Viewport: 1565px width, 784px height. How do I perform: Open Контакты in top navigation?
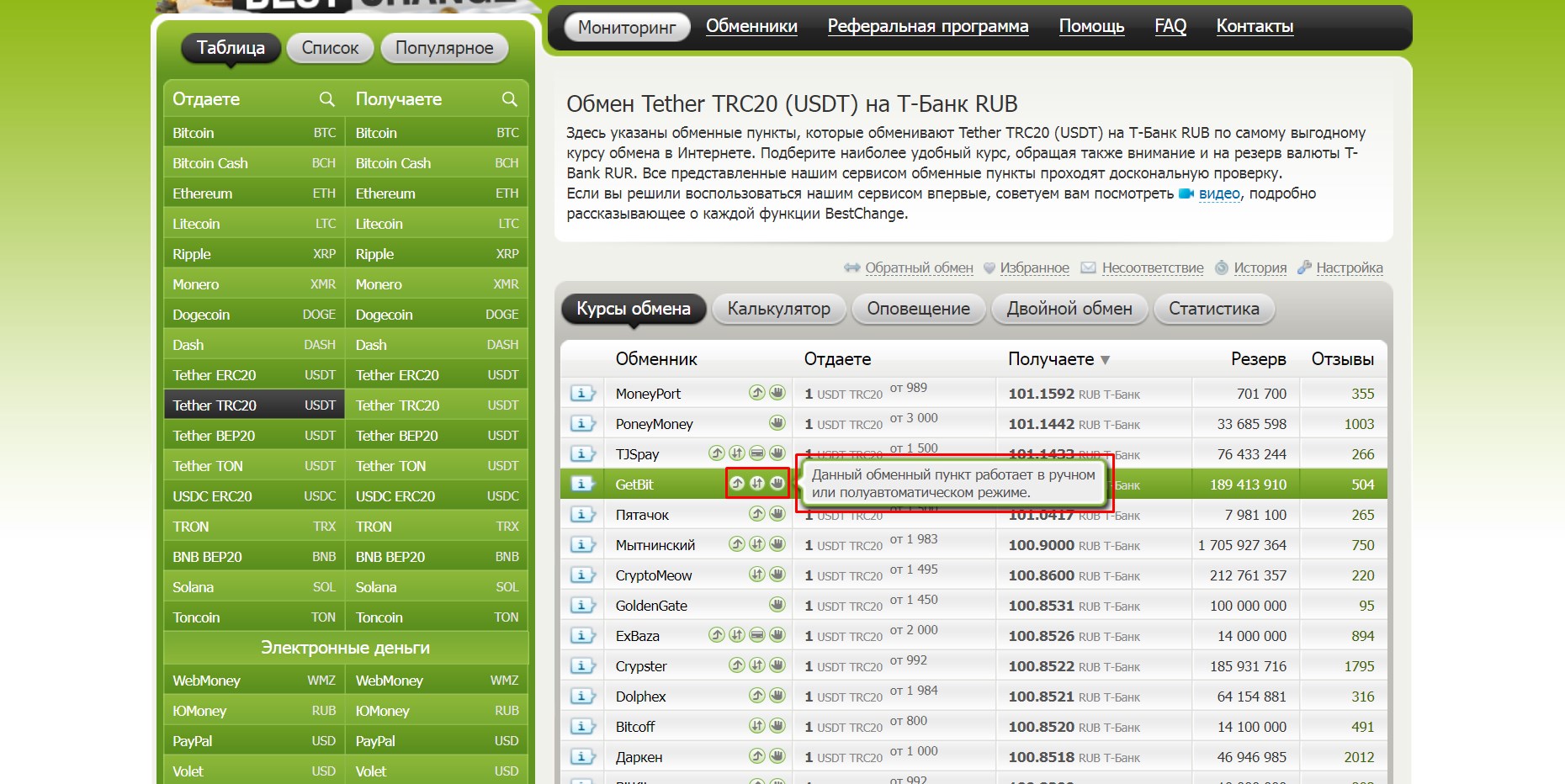1255,26
